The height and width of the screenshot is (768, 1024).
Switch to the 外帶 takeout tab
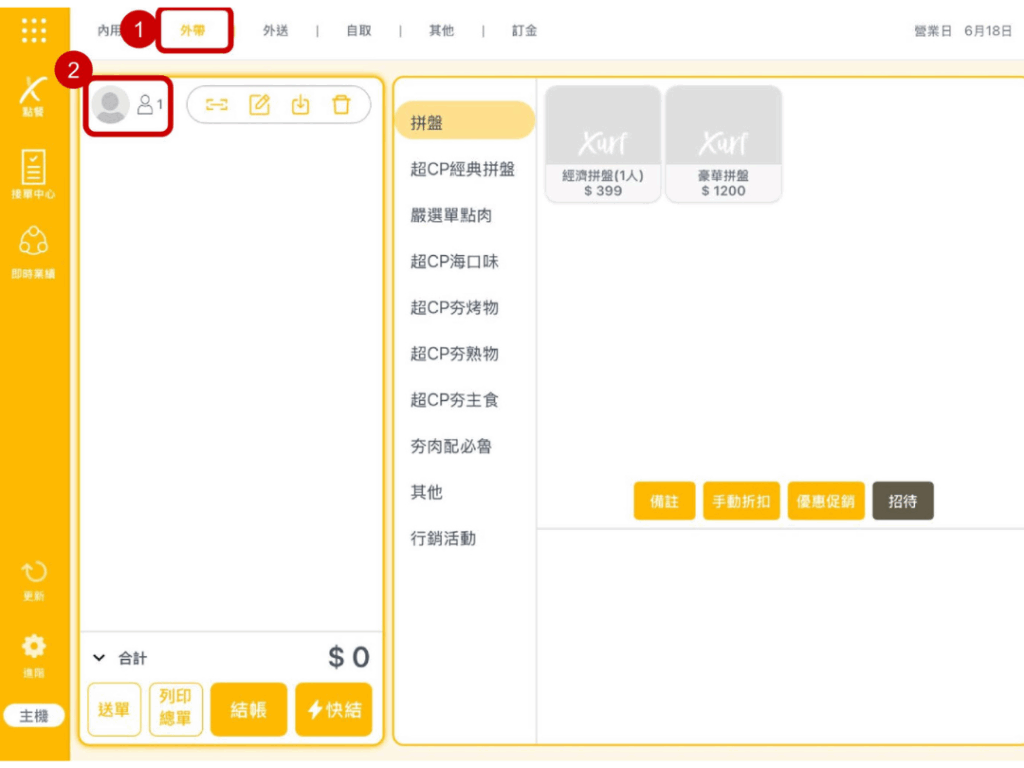coord(193,31)
